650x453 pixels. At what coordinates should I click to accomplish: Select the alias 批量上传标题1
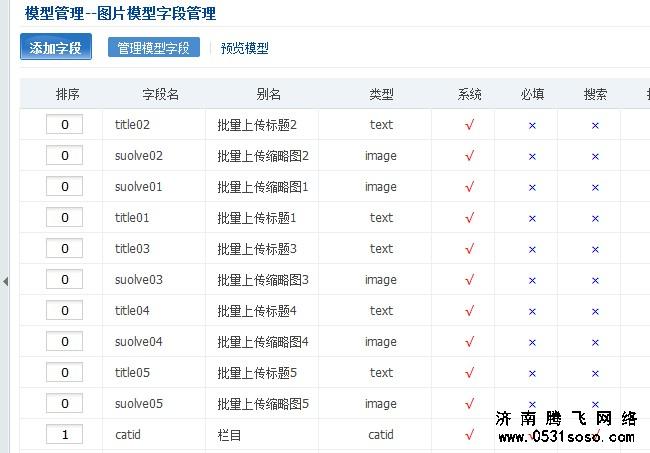(257, 218)
